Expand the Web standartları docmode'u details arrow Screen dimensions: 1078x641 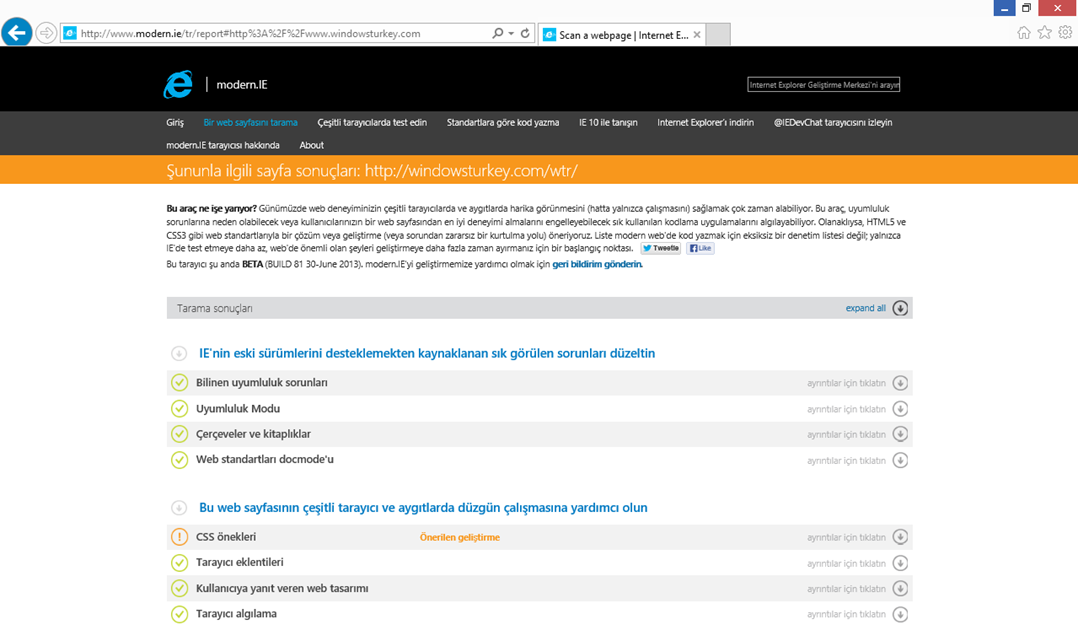[x=900, y=460]
